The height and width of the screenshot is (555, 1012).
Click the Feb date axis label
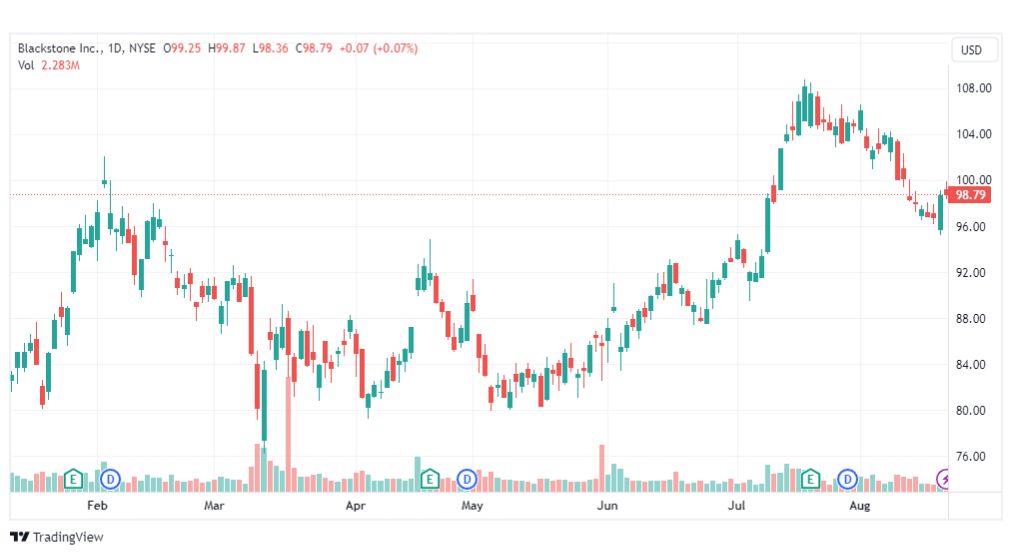[97, 505]
